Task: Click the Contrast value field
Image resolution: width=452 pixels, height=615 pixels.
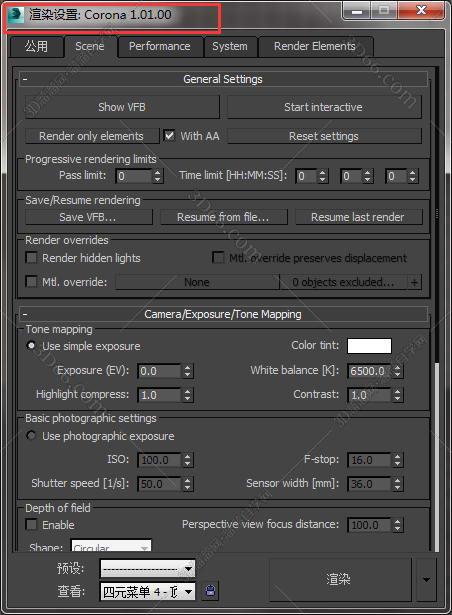Action: tap(369, 395)
